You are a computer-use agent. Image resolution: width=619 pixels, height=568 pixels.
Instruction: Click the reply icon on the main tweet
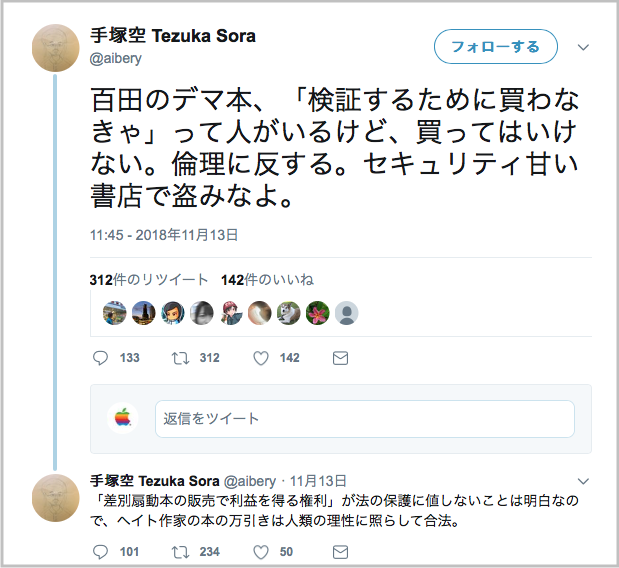tap(100, 358)
